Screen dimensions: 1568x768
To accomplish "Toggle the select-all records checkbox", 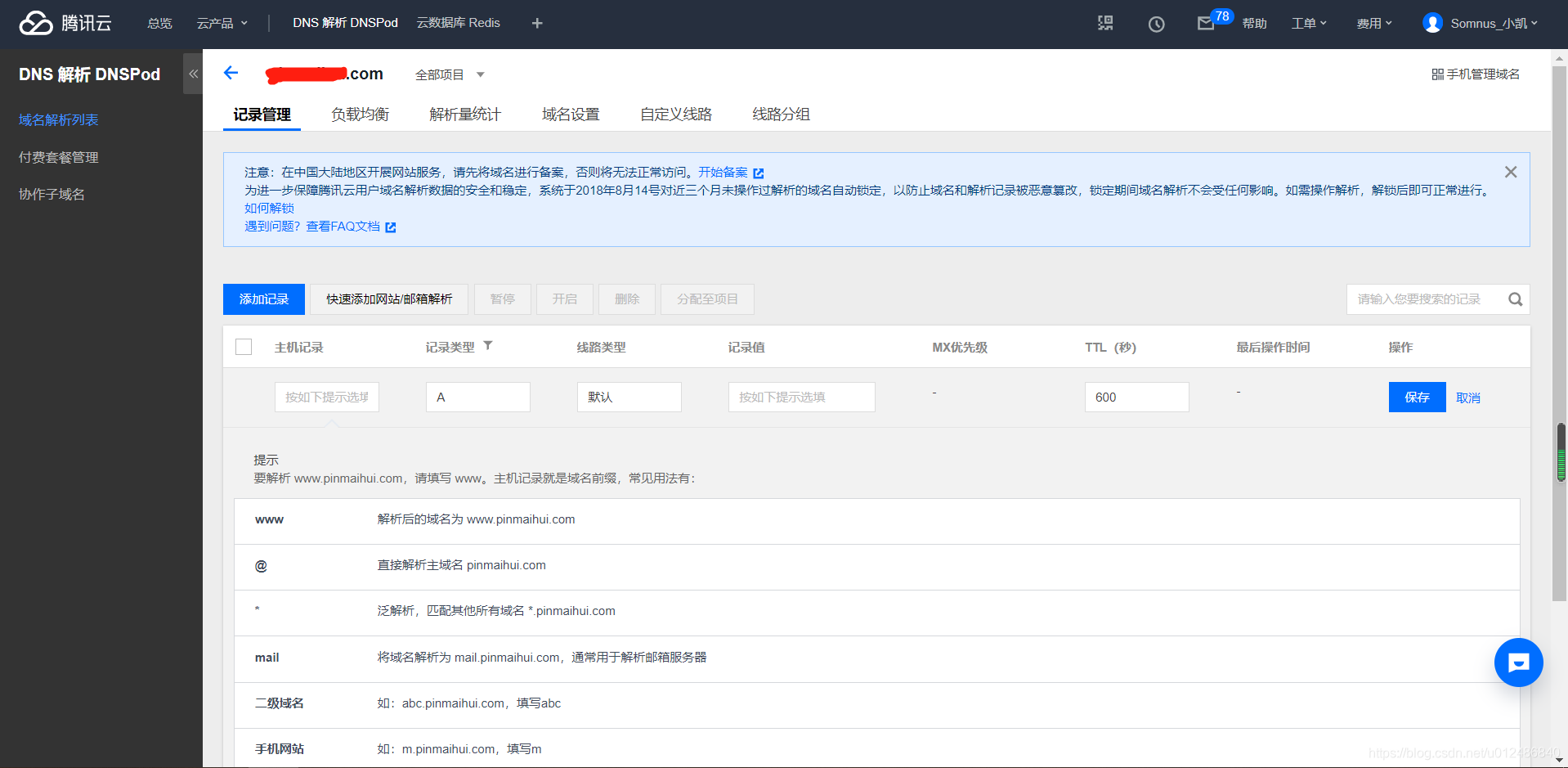I will click(244, 347).
